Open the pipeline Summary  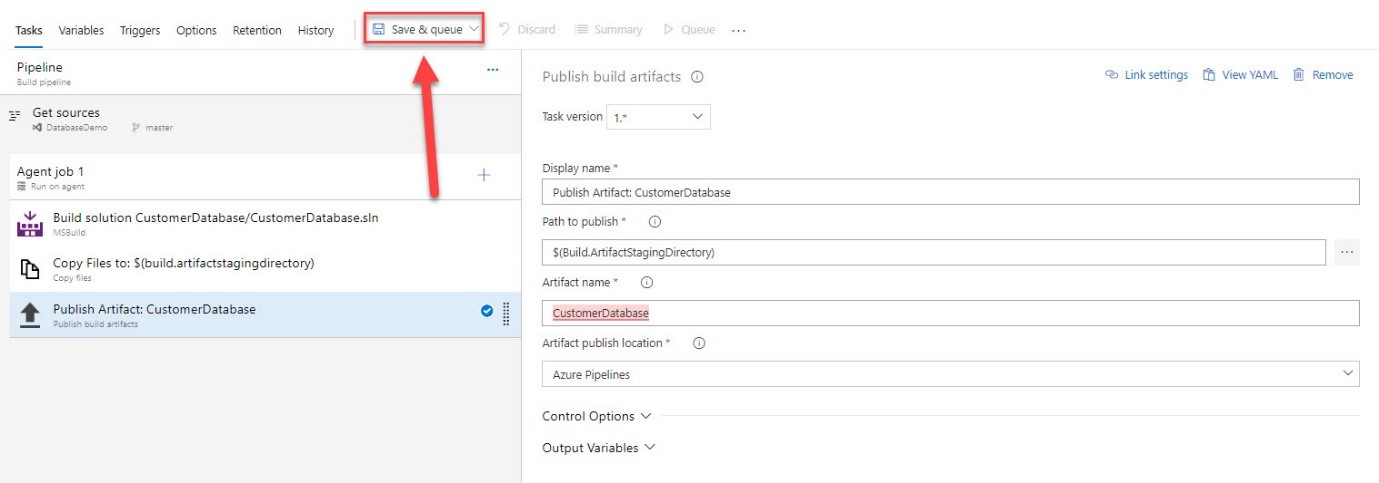point(609,30)
